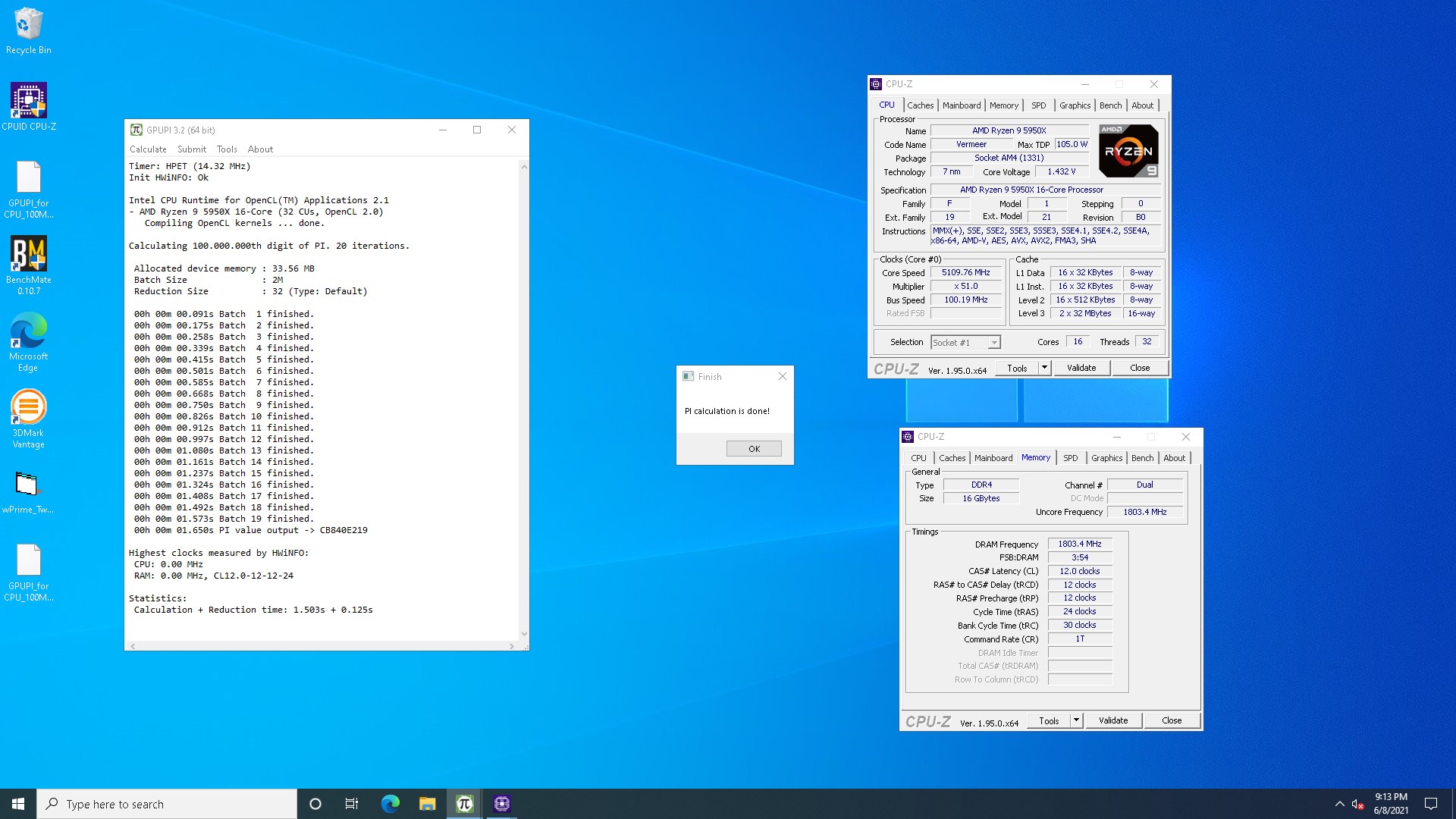This screenshot has height=819, width=1456.
Task: Switch to Memory tab in upper CPU-Z
Action: coord(1003,105)
